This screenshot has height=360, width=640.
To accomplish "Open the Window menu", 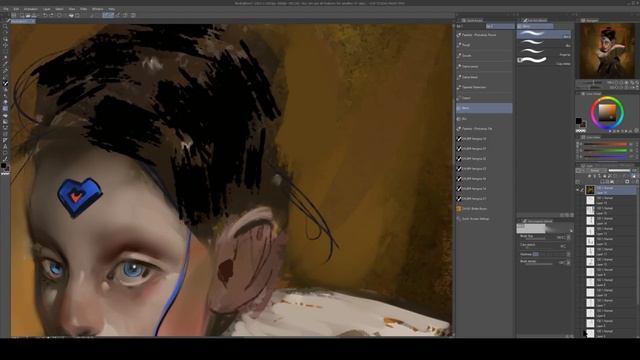I will (98, 9).
